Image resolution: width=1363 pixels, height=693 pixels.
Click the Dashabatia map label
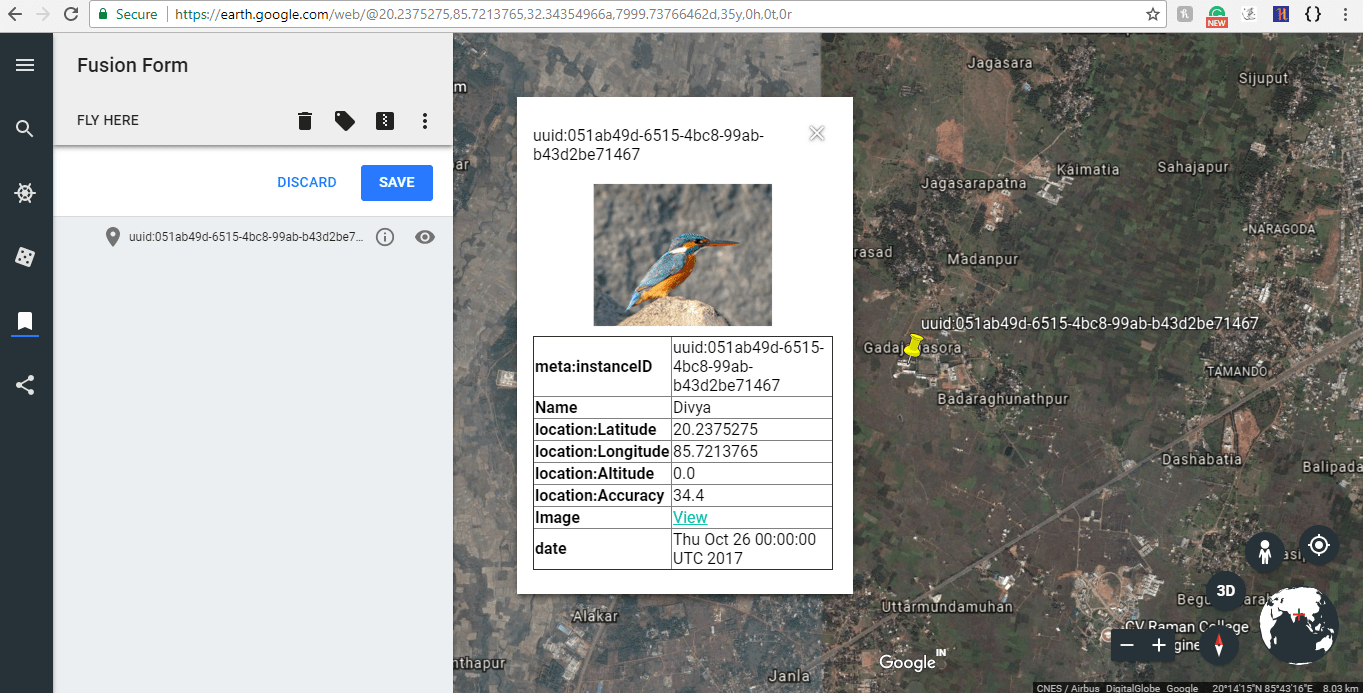tap(1201, 459)
